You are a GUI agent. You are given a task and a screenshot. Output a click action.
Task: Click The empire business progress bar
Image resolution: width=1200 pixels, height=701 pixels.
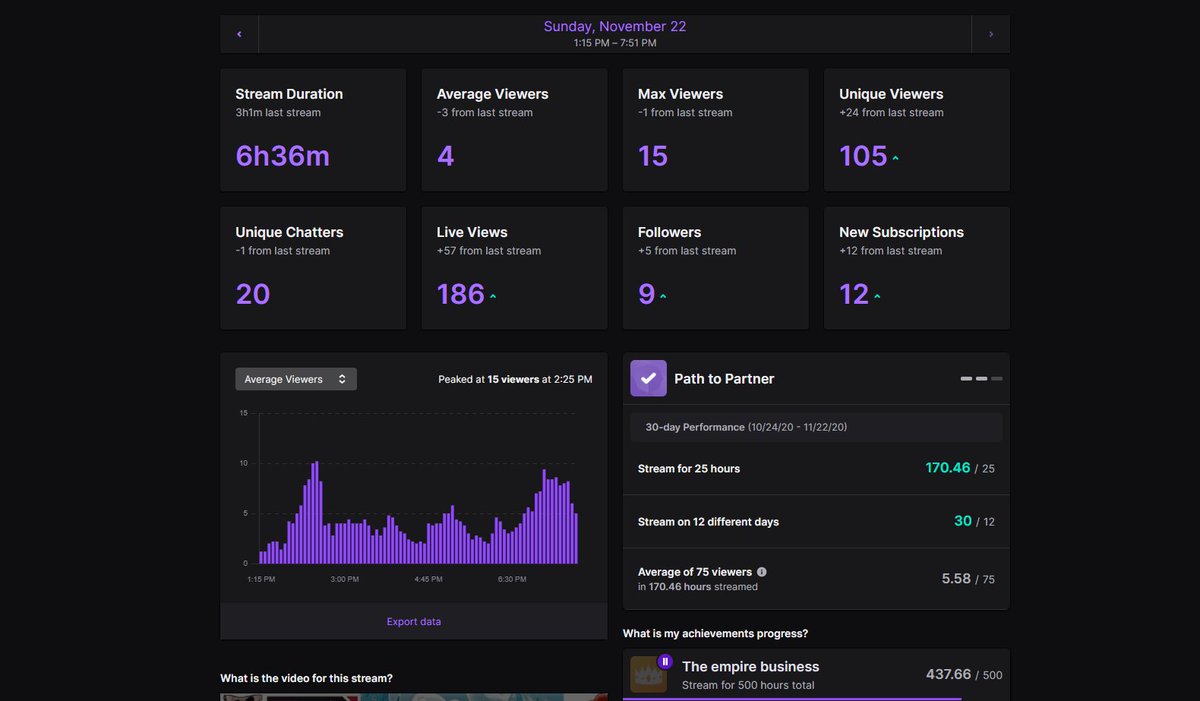816,699
